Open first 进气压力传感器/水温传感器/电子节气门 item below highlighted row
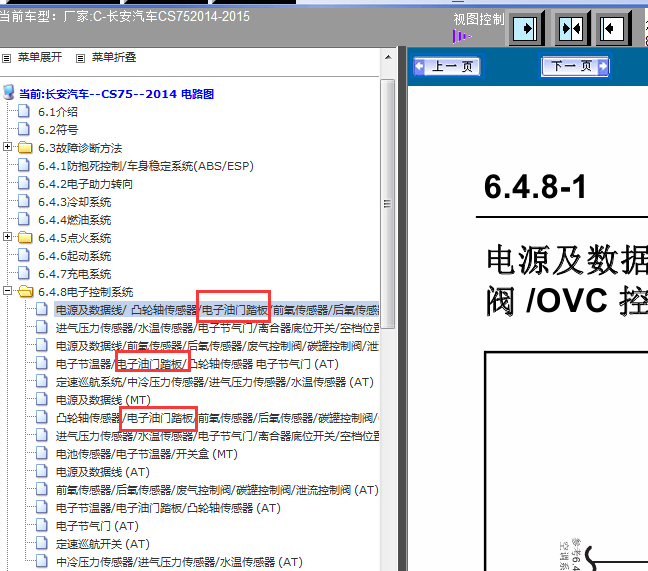 point(217,328)
